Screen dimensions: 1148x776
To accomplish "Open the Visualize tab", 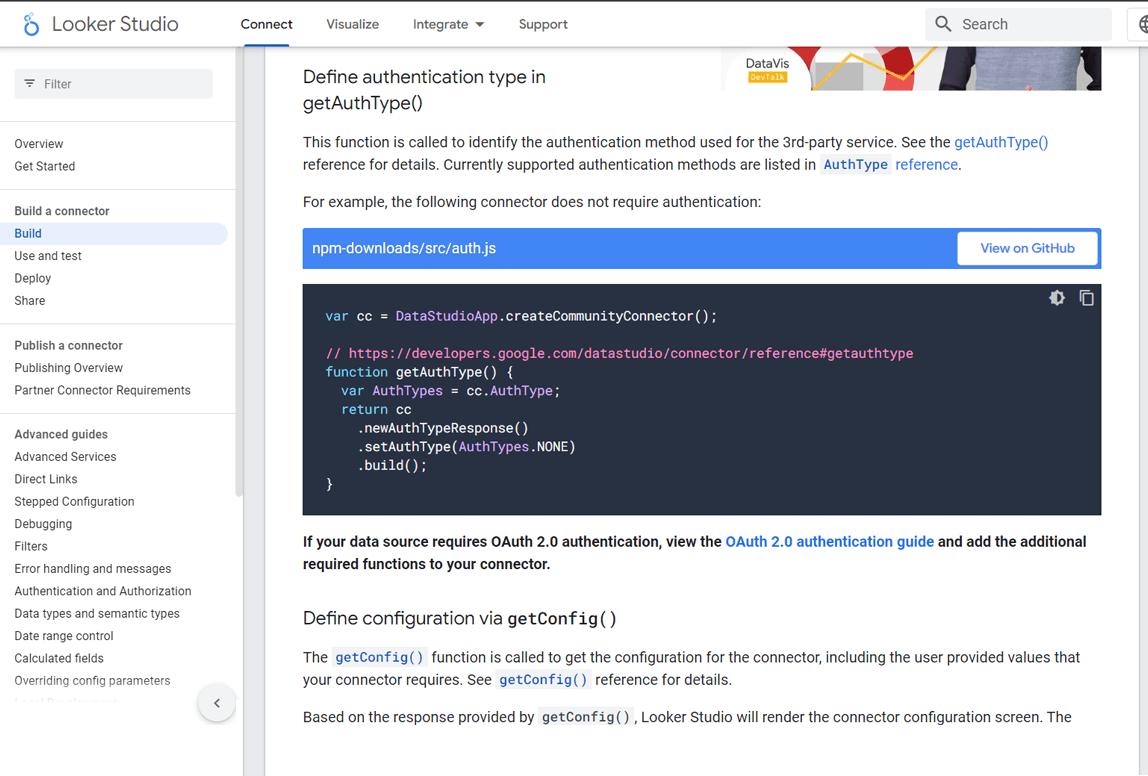I will coord(352,24).
